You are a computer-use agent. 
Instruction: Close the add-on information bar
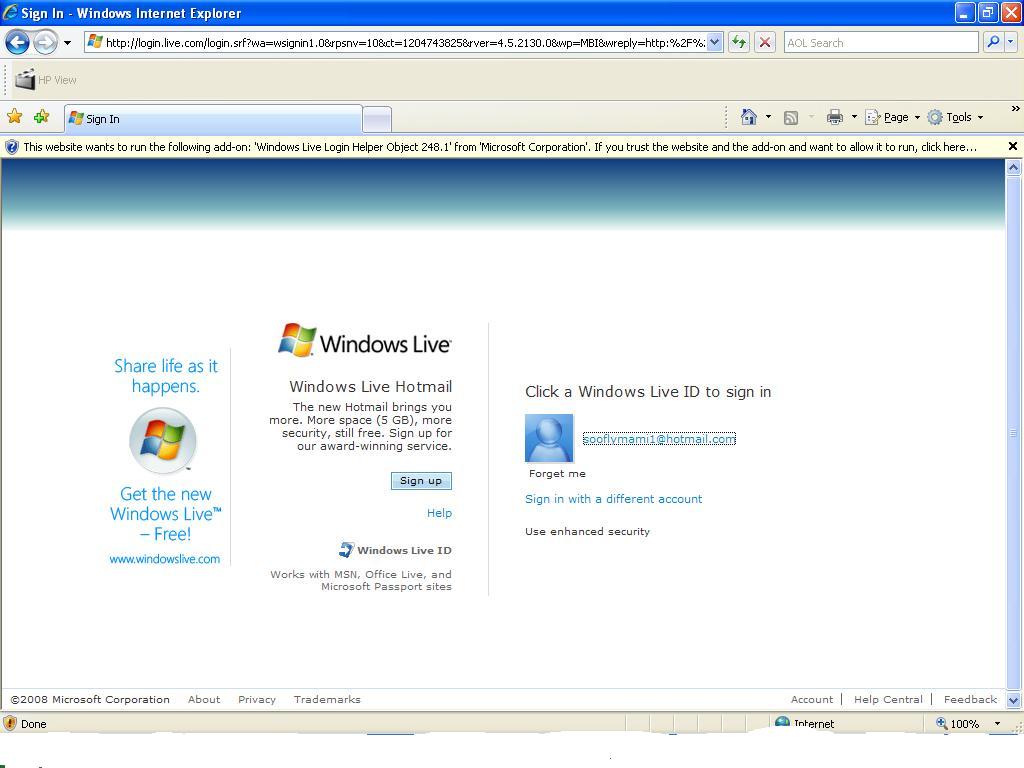coord(1012,146)
